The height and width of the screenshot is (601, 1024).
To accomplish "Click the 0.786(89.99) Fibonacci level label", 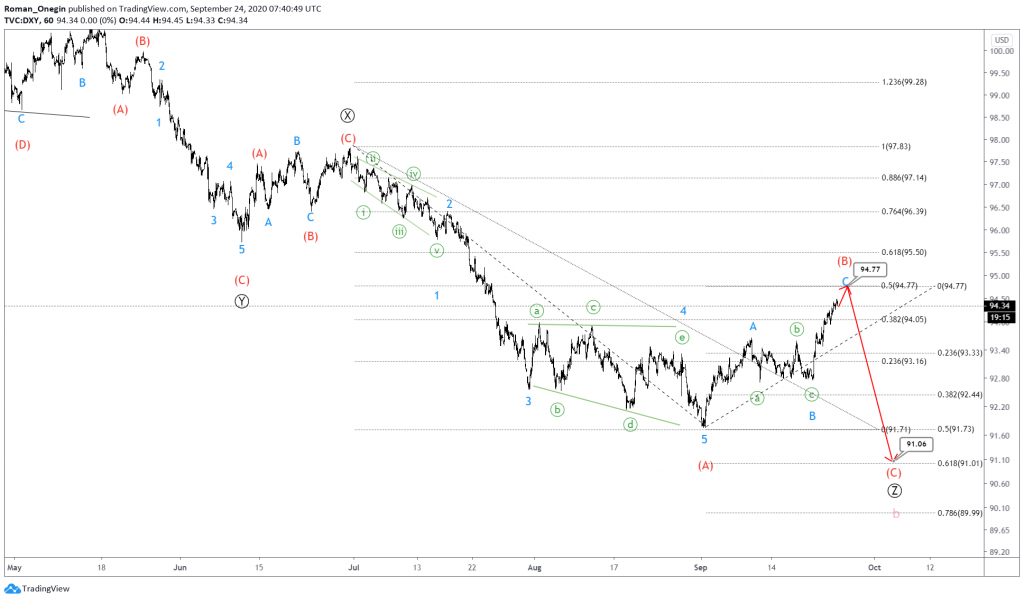I will 959,513.
